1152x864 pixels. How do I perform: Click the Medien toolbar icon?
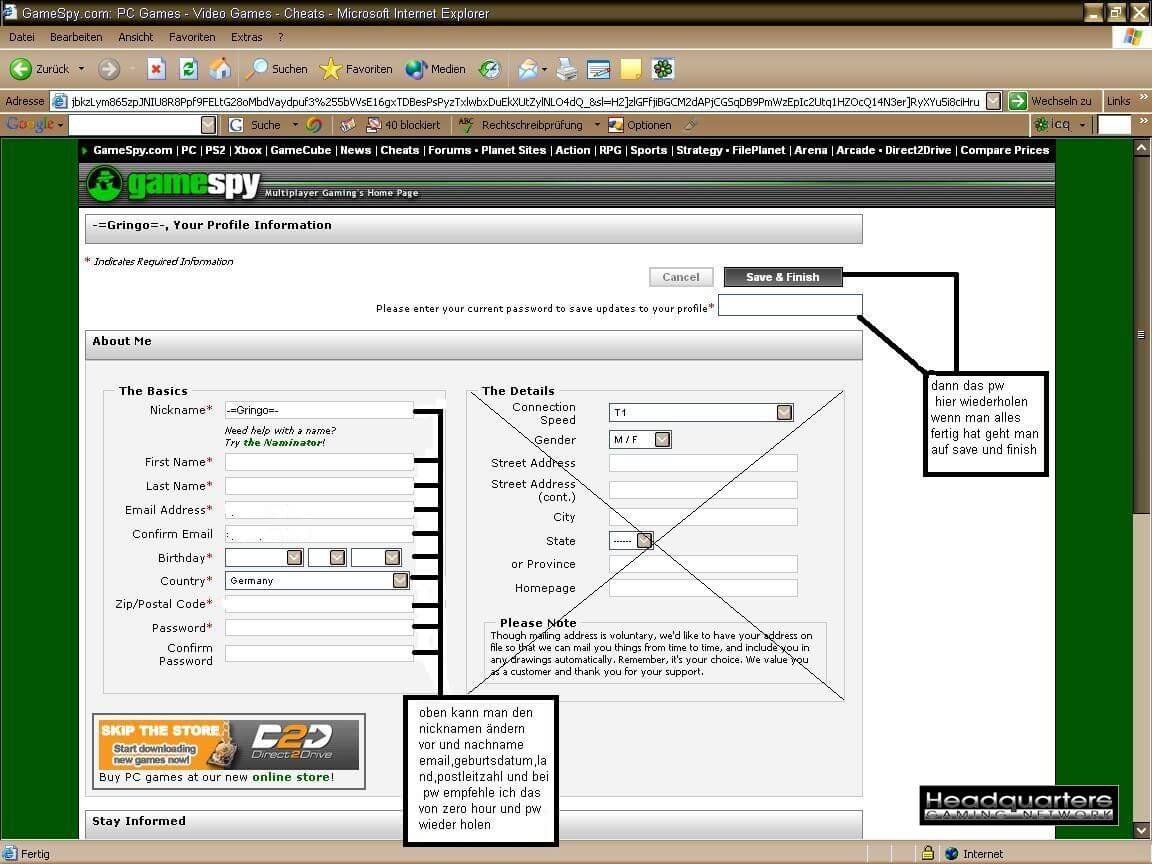point(416,68)
